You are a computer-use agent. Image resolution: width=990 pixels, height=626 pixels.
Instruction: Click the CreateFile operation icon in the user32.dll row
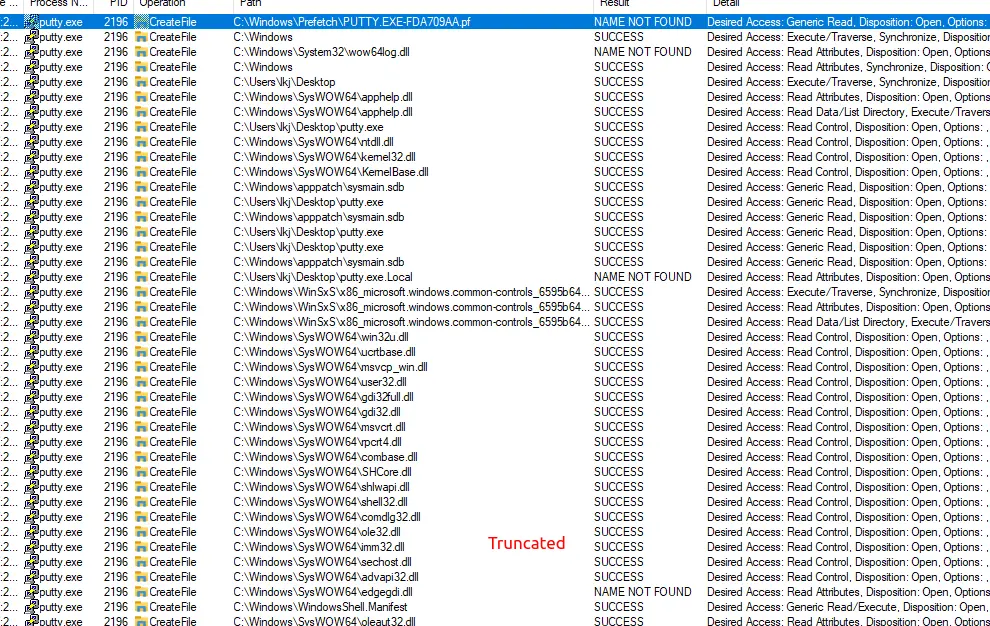point(141,382)
